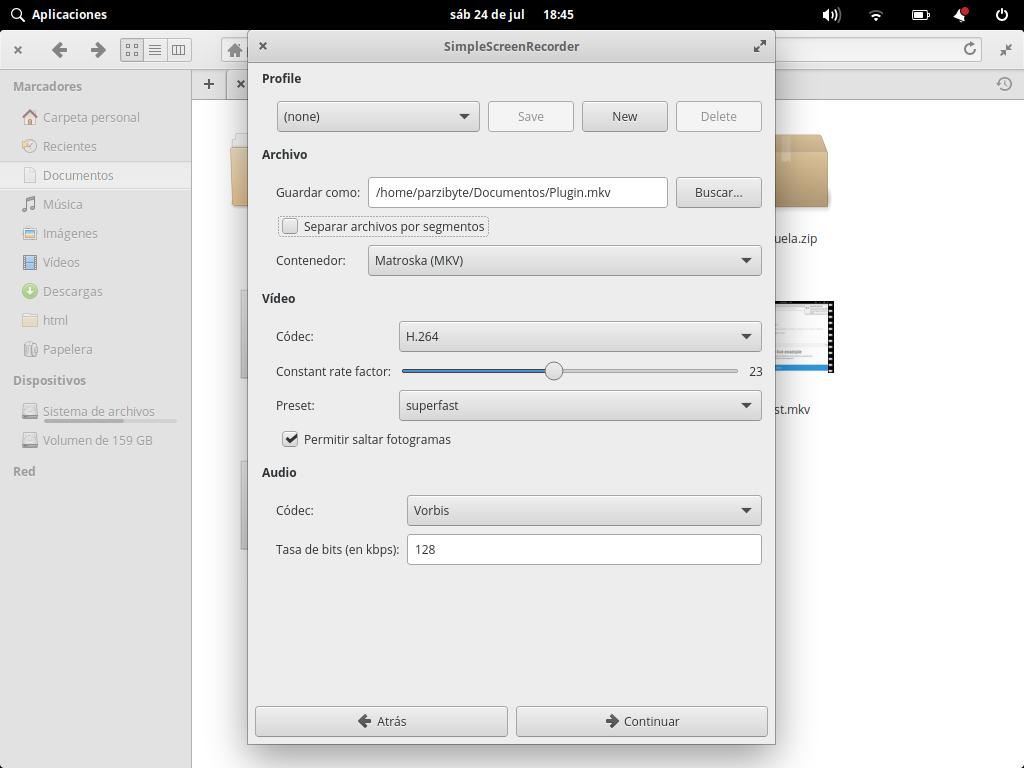Reload the file manager folder
This screenshot has height=768, width=1024.
[970, 49]
